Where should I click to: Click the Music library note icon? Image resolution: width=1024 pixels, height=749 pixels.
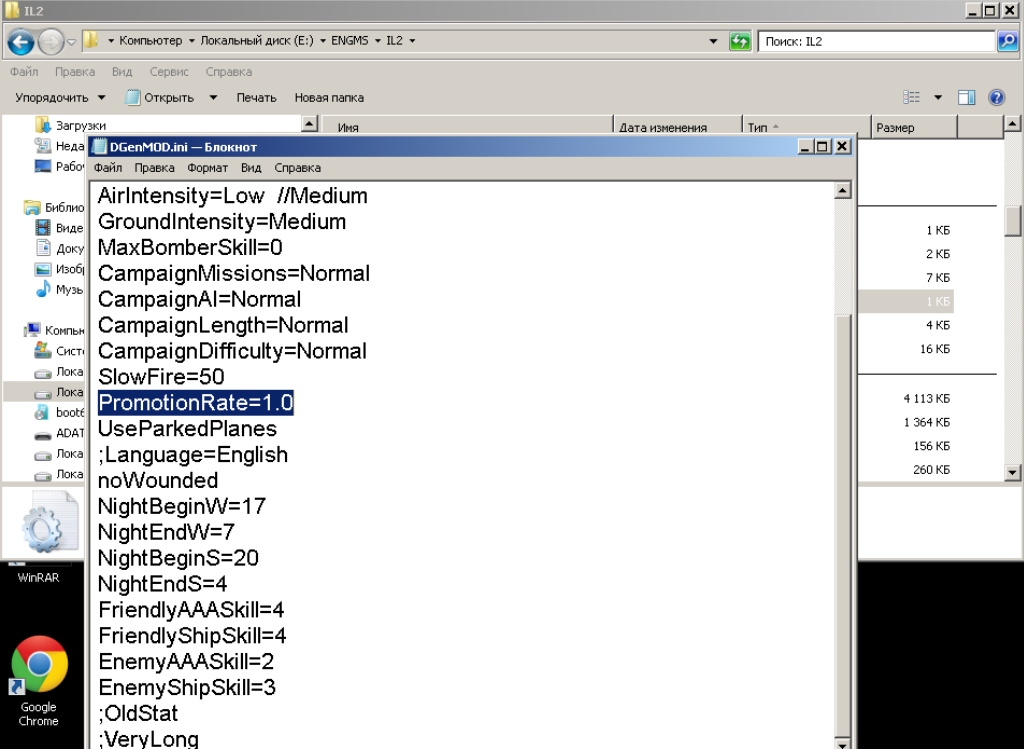point(43,289)
